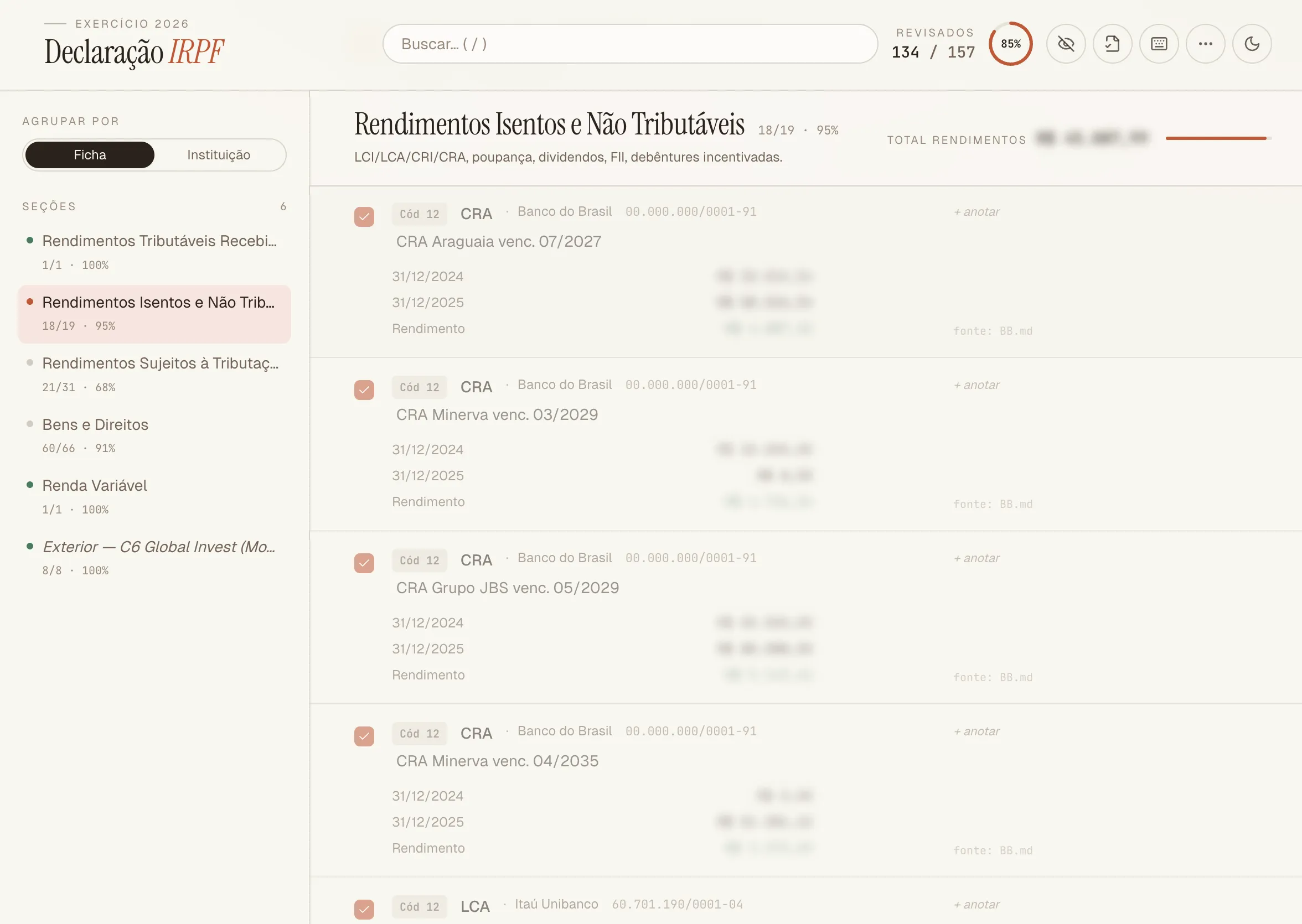Switch to dark mode moon icon
The height and width of the screenshot is (924, 1302).
[x=1252, y=44]
